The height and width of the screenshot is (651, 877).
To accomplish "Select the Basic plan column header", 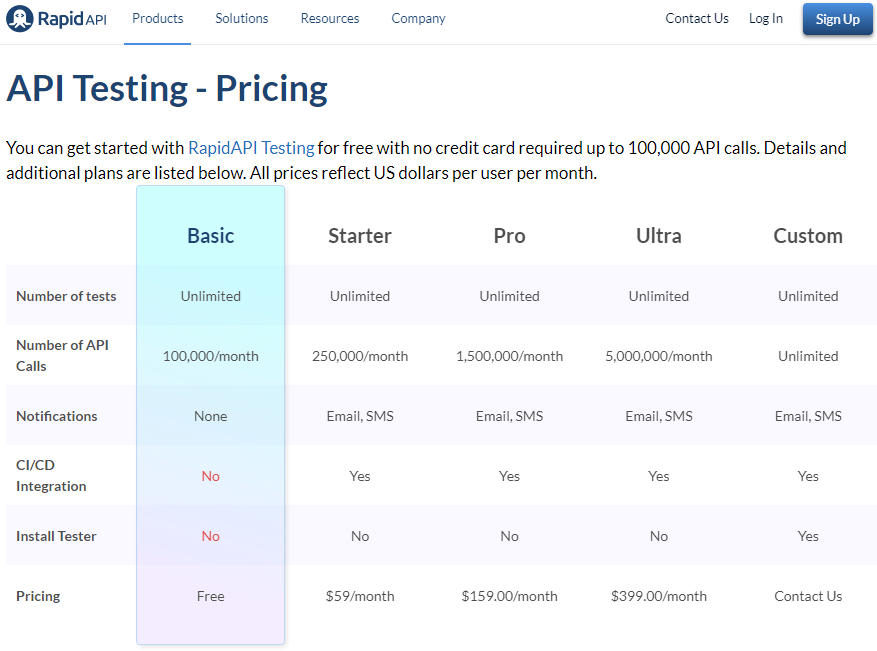I will coord(210,235).
